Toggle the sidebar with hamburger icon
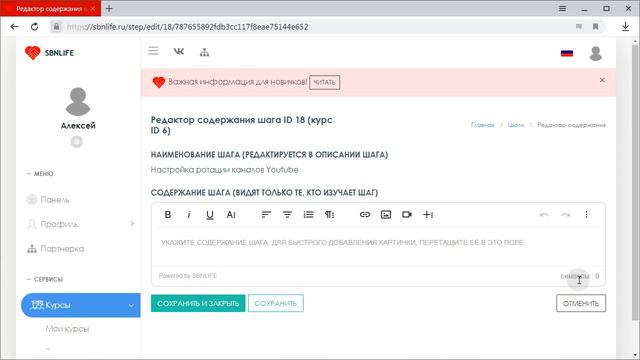This screenshot has width=640, height=360. [153, 51]
